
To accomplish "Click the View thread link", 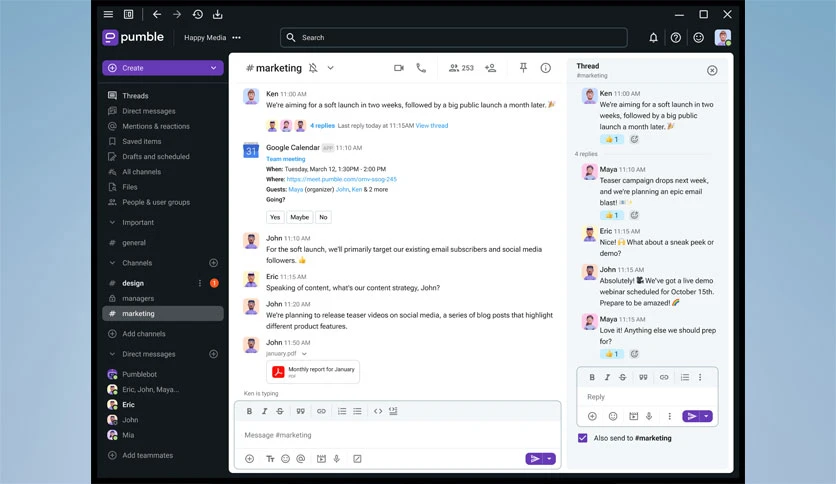I will (x=432, y=126).
